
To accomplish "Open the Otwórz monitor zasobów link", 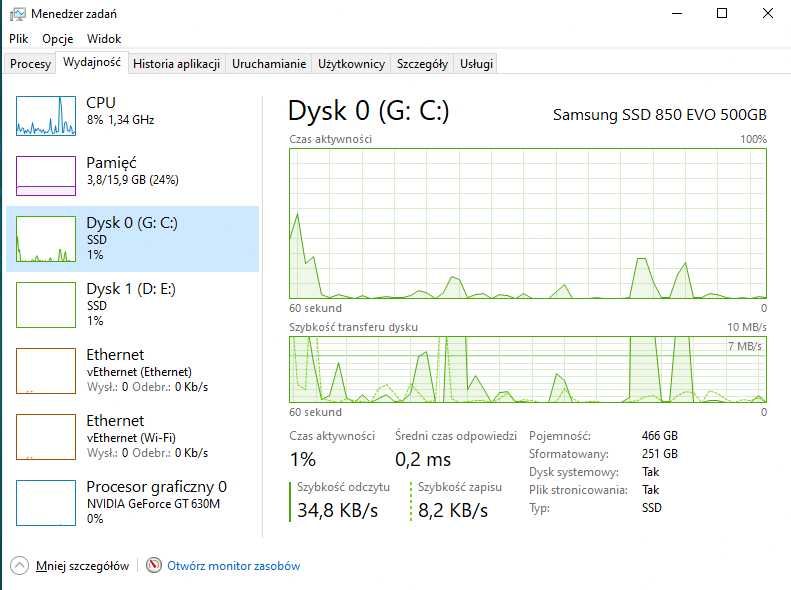I will [233, 566].
